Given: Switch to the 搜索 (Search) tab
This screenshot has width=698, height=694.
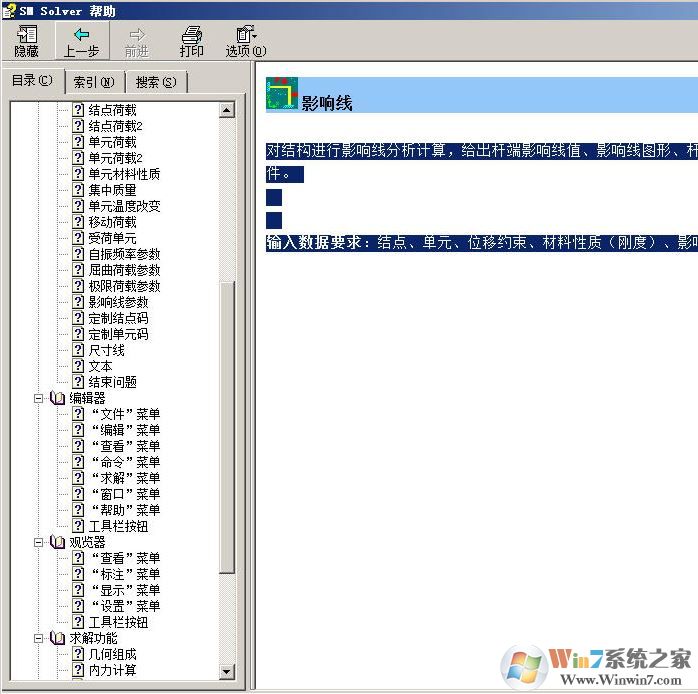Looking at the screenshot, I should tap(156, 82).
